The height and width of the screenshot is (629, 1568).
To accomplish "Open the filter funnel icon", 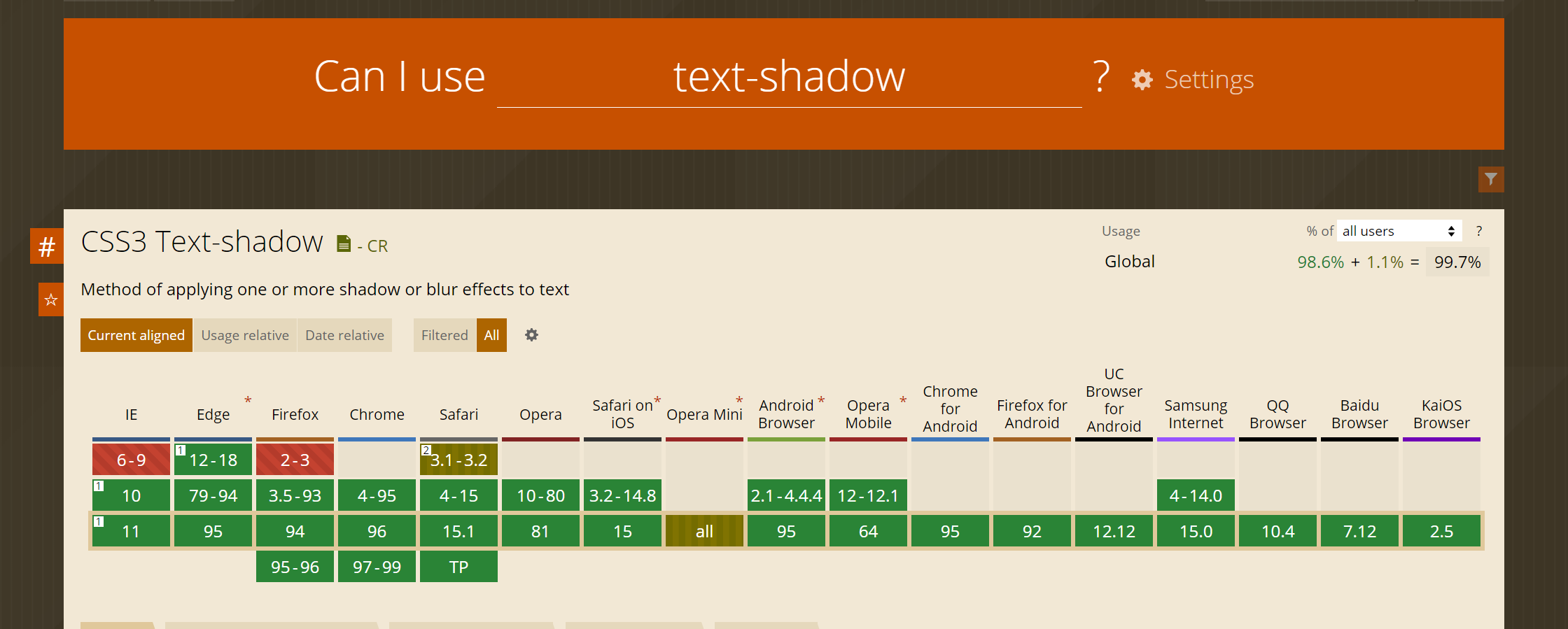I will pyautogui.click(x=1491, y=179).
